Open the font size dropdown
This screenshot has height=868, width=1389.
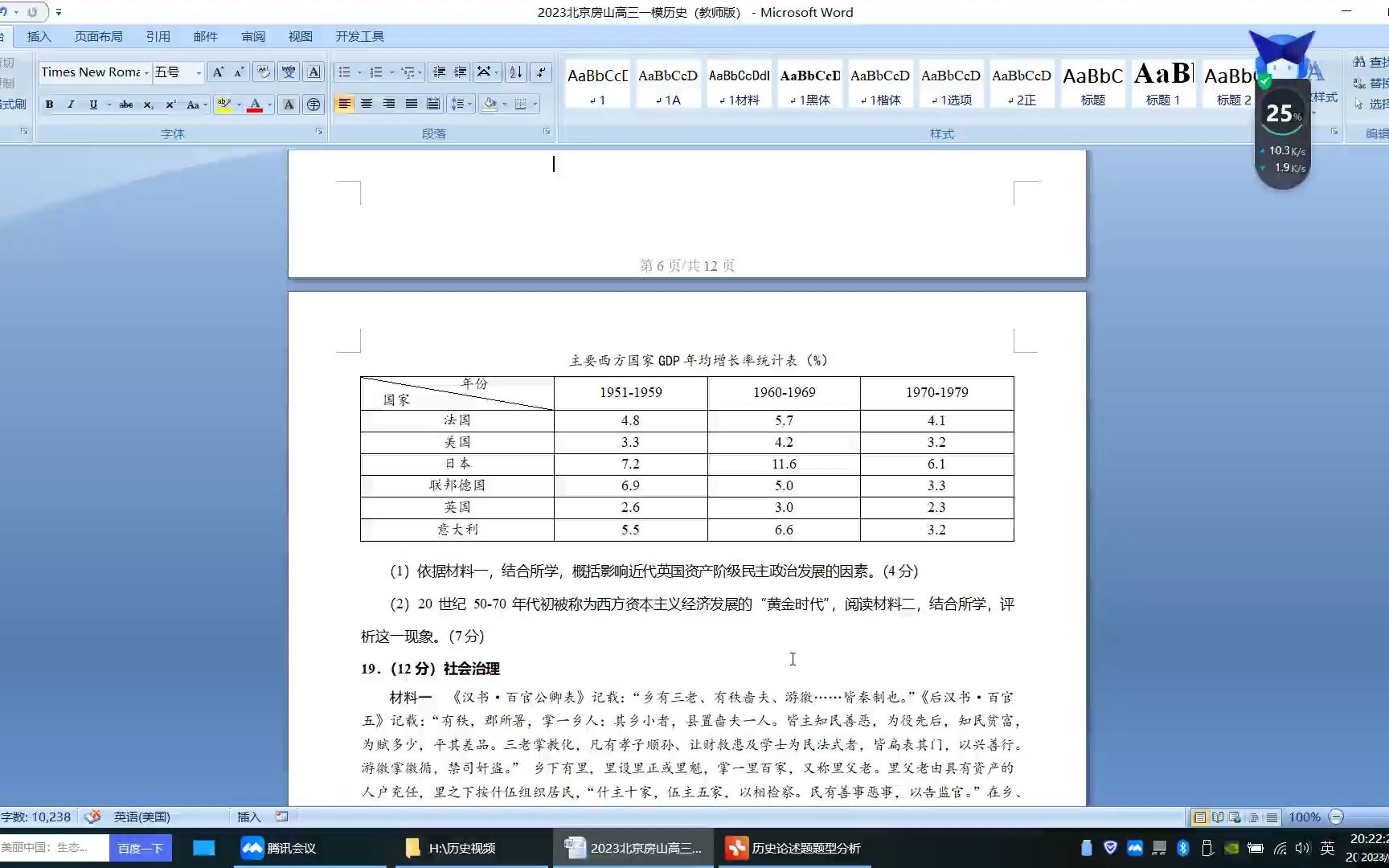pyautogui.click(x=199, y=72)
